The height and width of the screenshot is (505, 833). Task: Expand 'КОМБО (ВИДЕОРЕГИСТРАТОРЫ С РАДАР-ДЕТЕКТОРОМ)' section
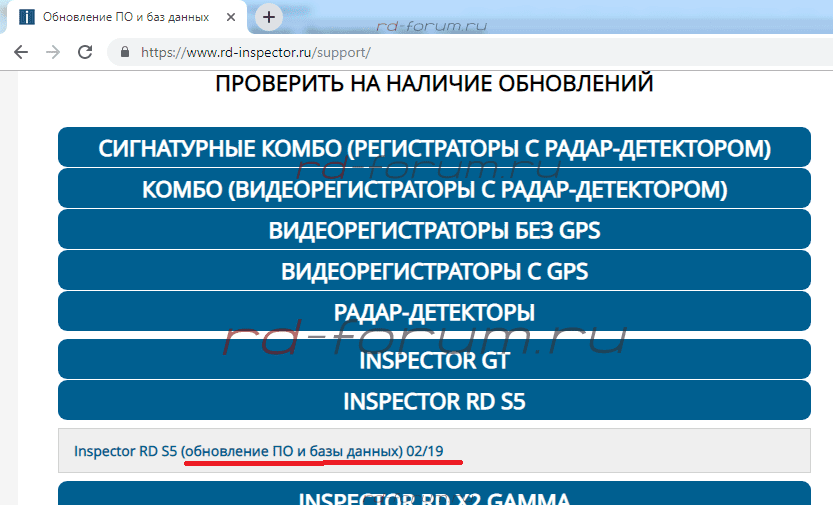tap(434, 189)
